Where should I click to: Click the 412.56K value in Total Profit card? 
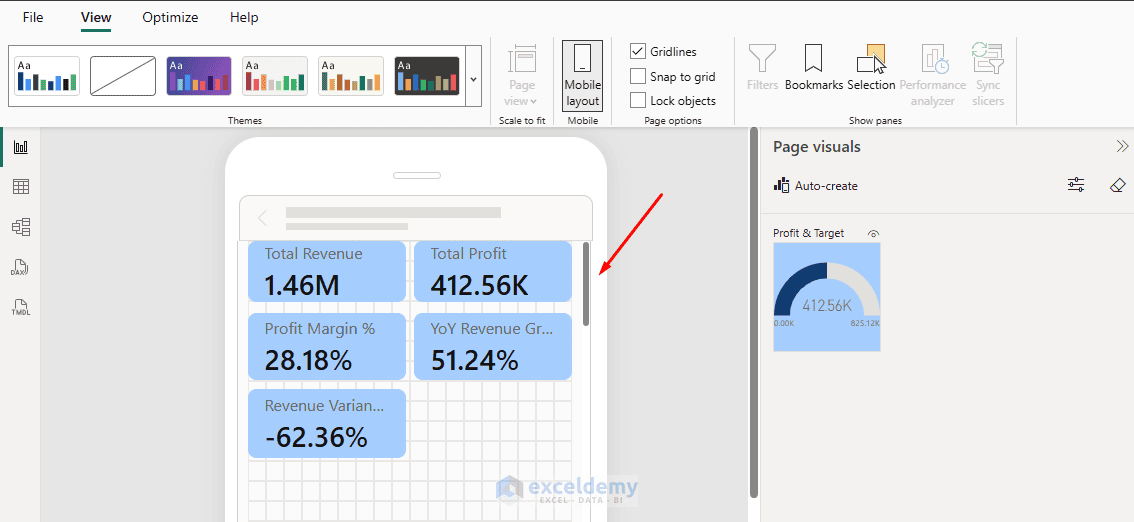click(479, 286)
